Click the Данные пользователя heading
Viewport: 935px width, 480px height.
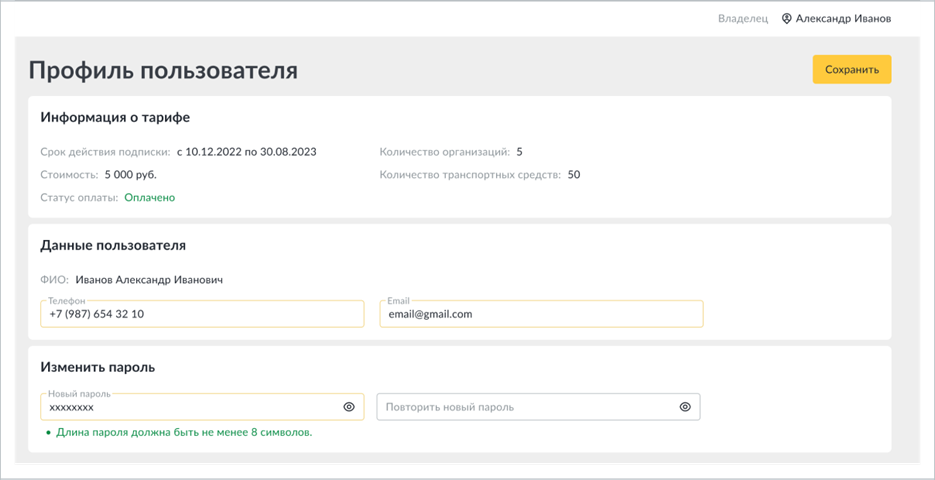pos(113,245)
